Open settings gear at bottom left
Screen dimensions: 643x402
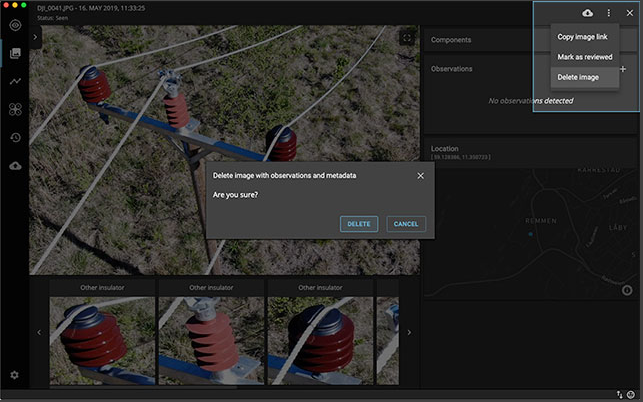(14, 375)
